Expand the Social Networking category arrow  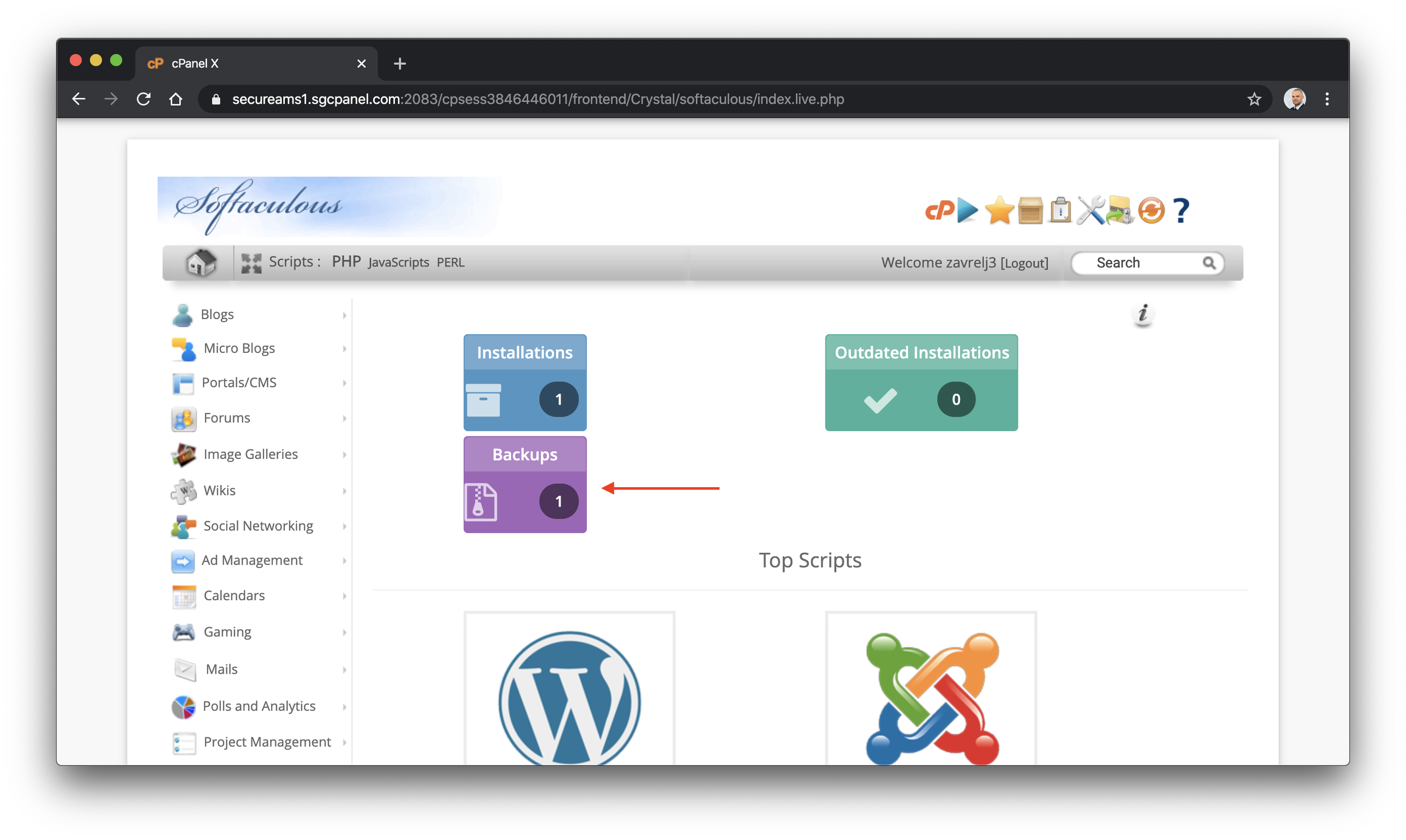tap(344, 526)
